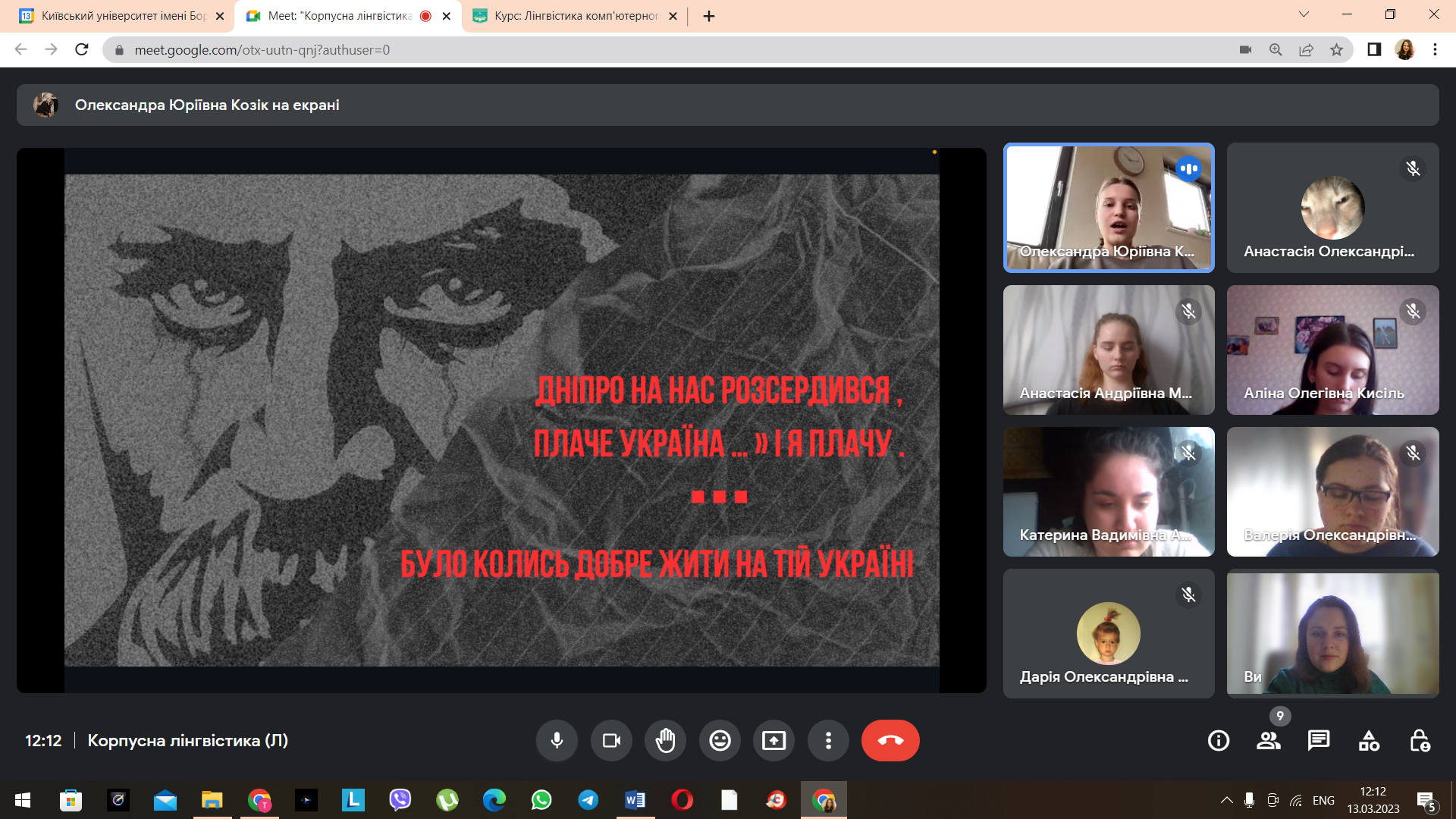Open the chat messages panel

coord(1319,740)
